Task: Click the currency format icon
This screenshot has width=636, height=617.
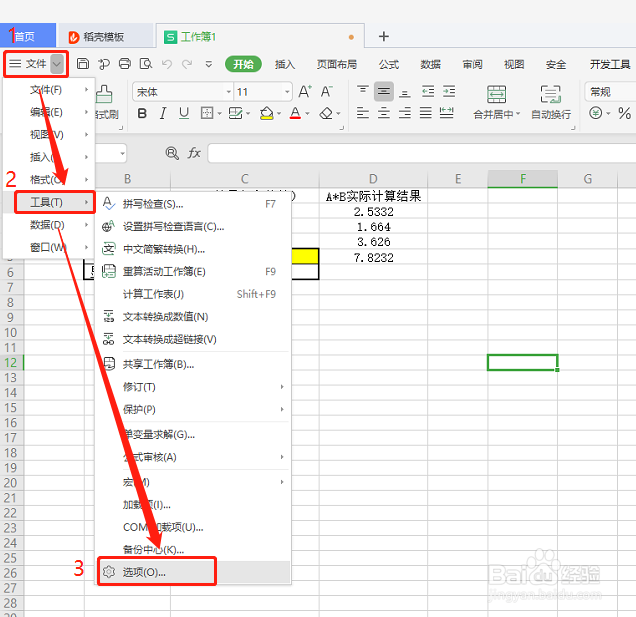Action: (x=595, y=113)
